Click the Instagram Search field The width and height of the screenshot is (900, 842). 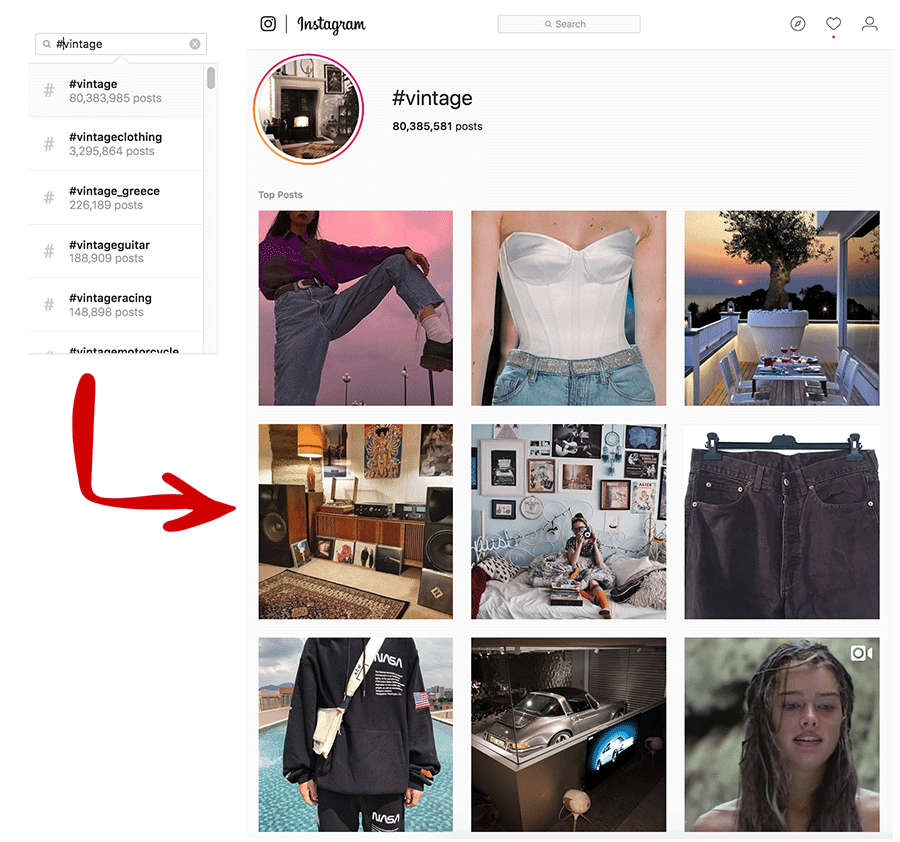(x=569, y=24)
